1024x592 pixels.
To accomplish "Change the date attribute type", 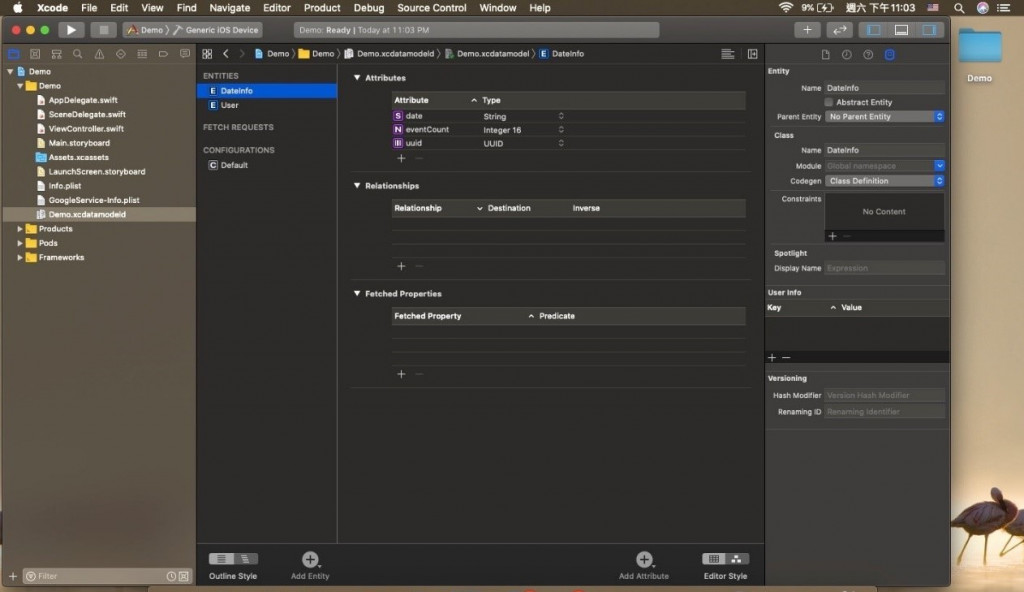I will [561, 116].
